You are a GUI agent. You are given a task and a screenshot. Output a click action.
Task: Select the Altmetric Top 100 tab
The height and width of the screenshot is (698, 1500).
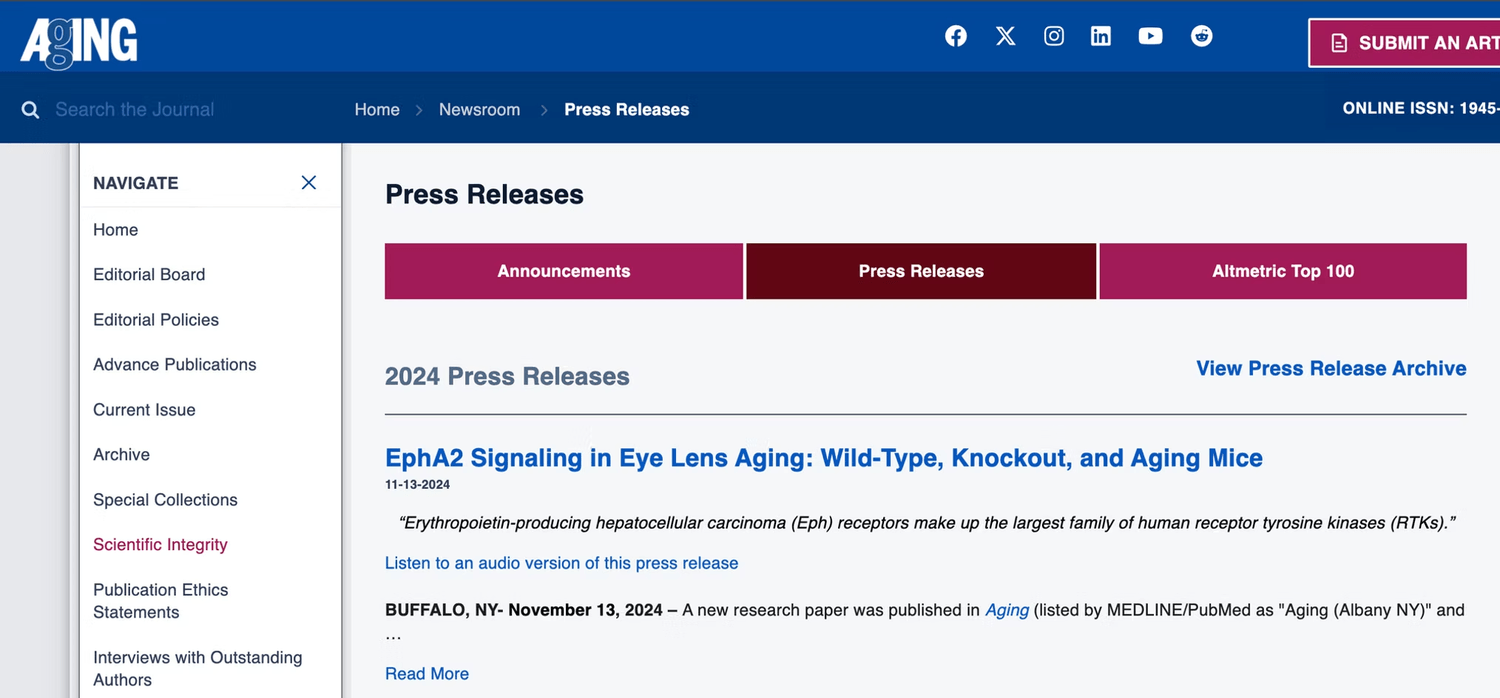click(1283, 271)
